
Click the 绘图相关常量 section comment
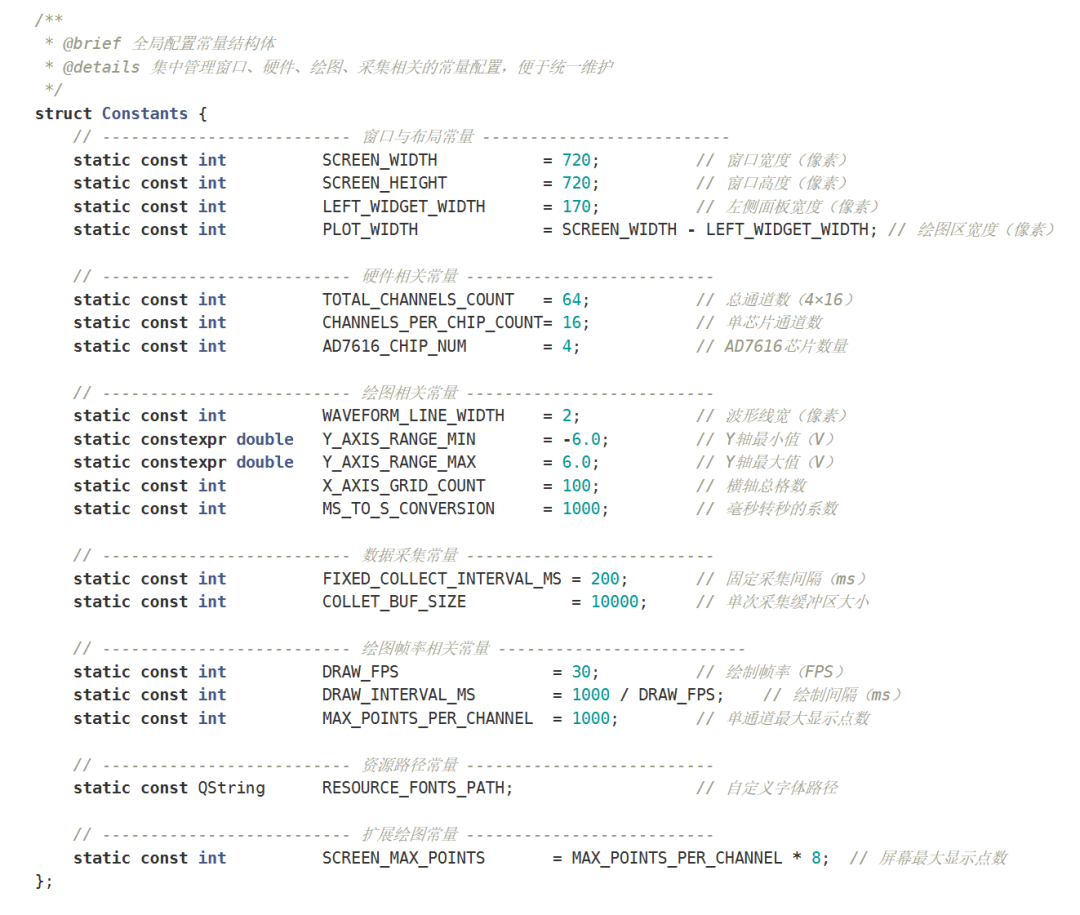tap(411, 393)
